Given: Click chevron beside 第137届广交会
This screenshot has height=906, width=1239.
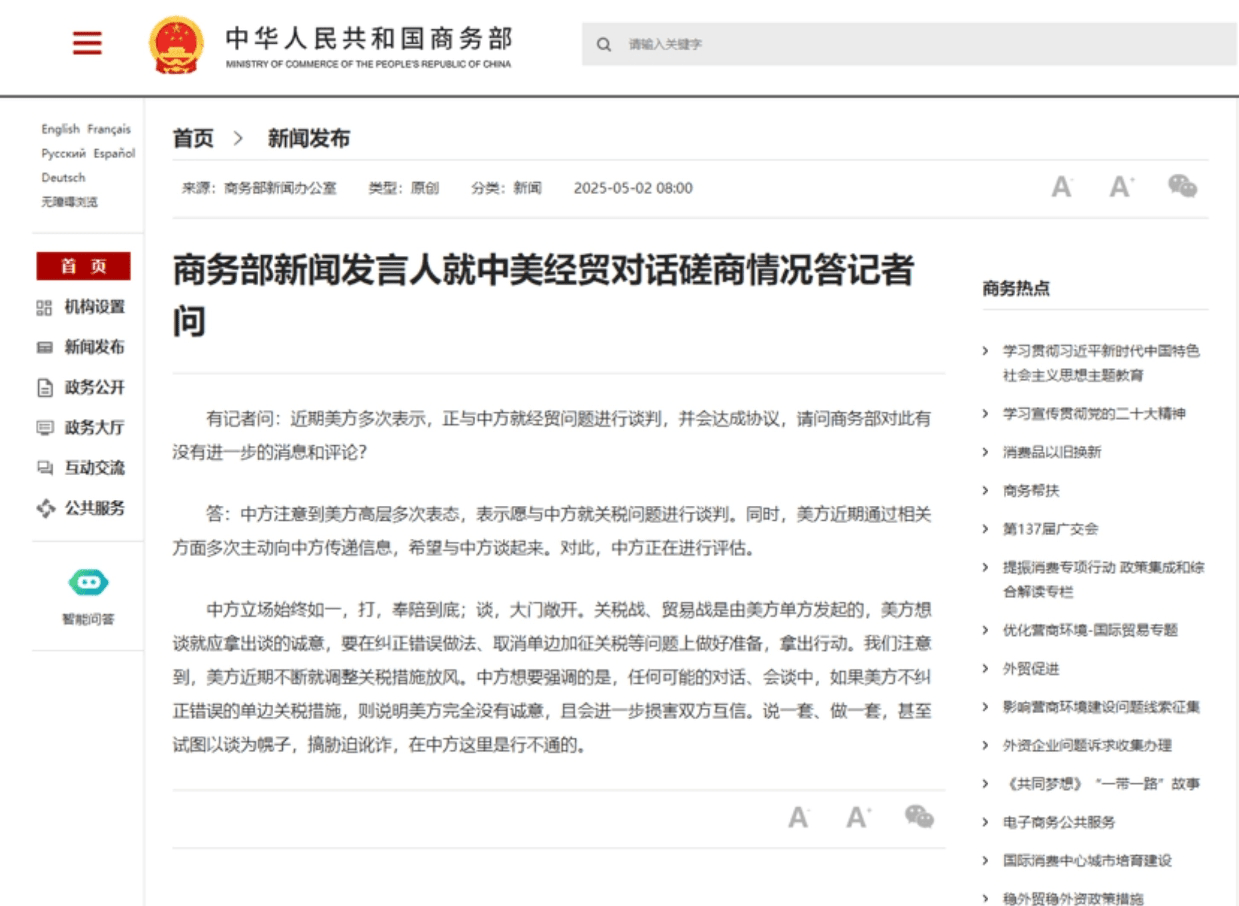Looking at the screenshot, I should tap(986, 529).
